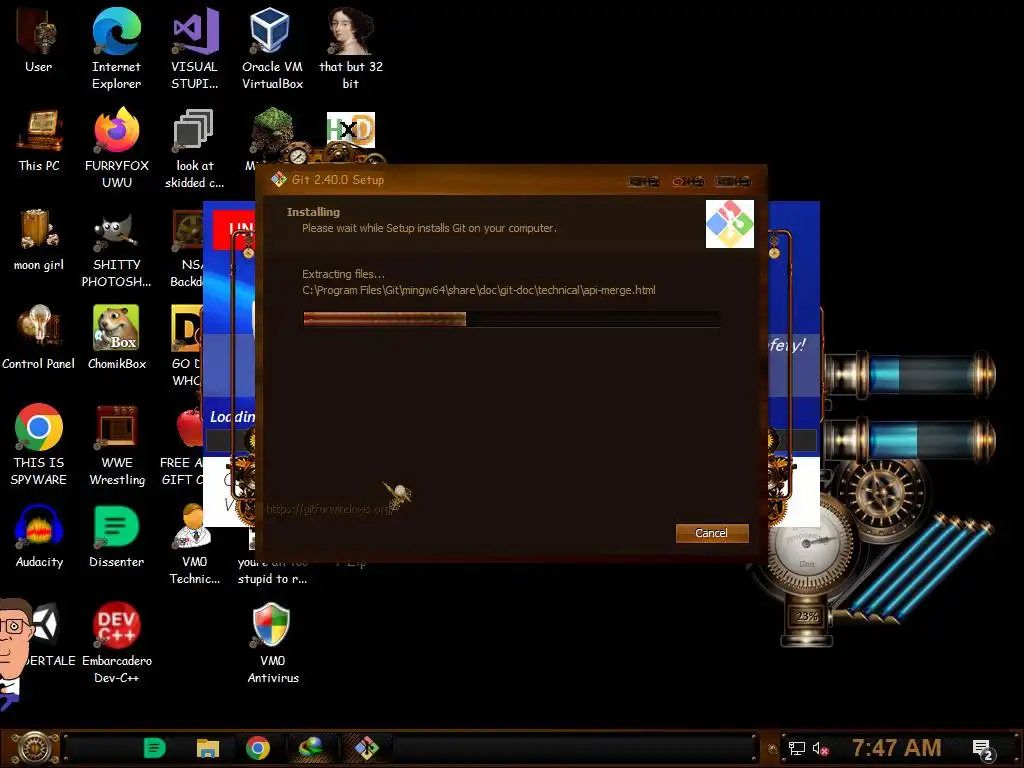The width and height of the screenshot is (1024, 768).
Task: Select the globe download manager taskbar icon
Action: point(311,748)
